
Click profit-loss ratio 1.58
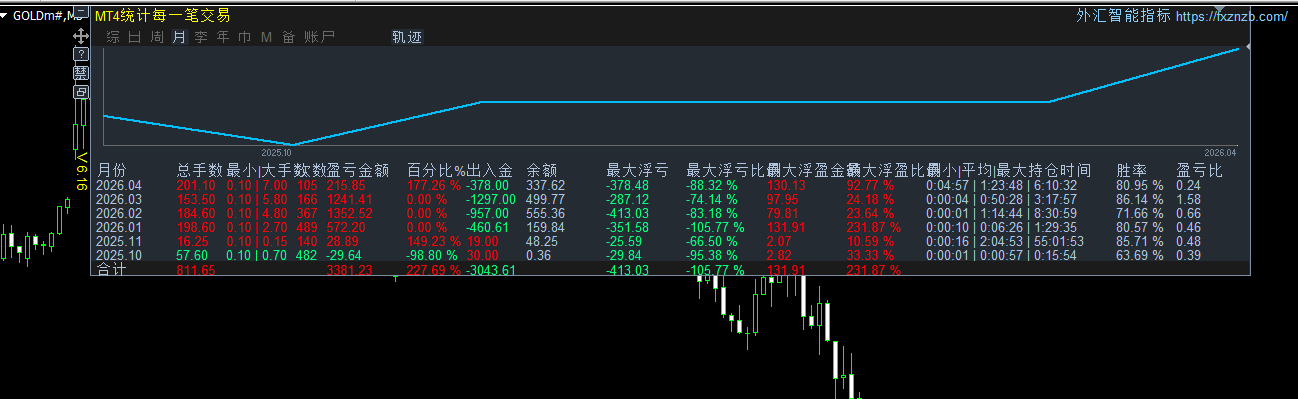pos(1189,199)
